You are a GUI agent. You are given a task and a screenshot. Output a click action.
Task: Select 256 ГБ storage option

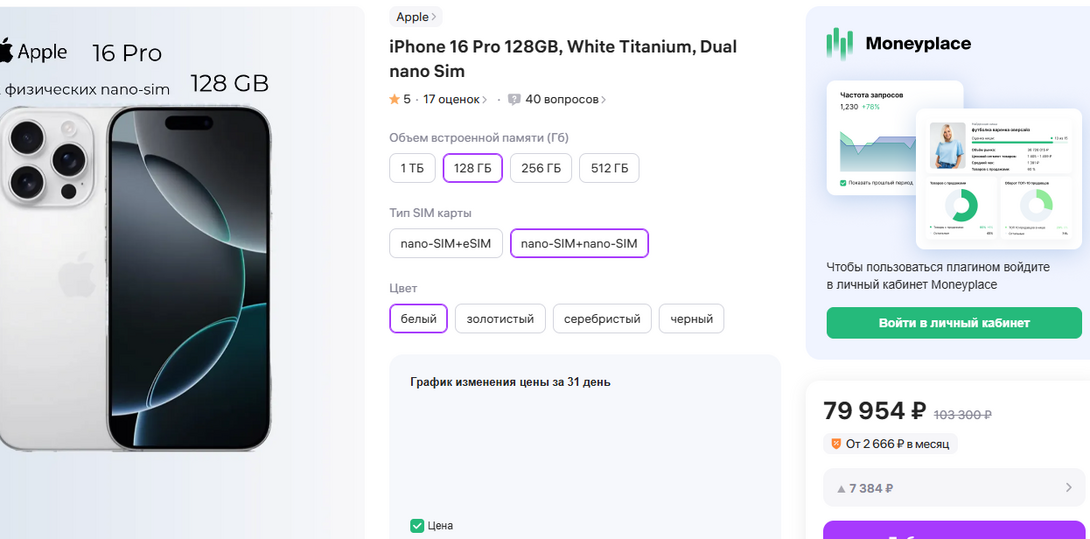(x=541, y=169)
